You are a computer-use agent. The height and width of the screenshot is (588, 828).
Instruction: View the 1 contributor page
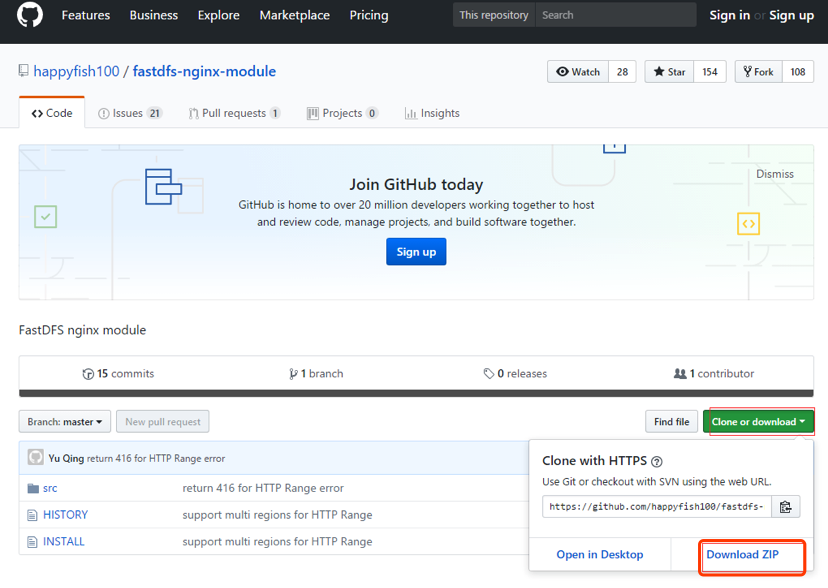pos(714,374)
